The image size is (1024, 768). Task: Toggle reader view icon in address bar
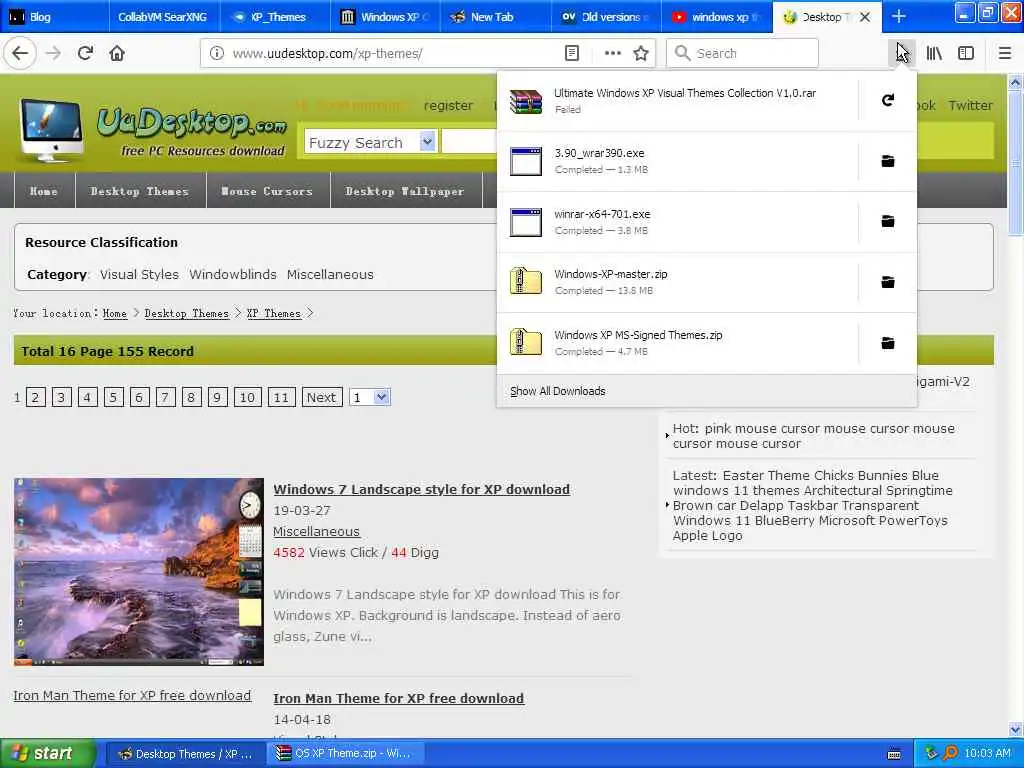pyautogui.click(x=571, y=54)
